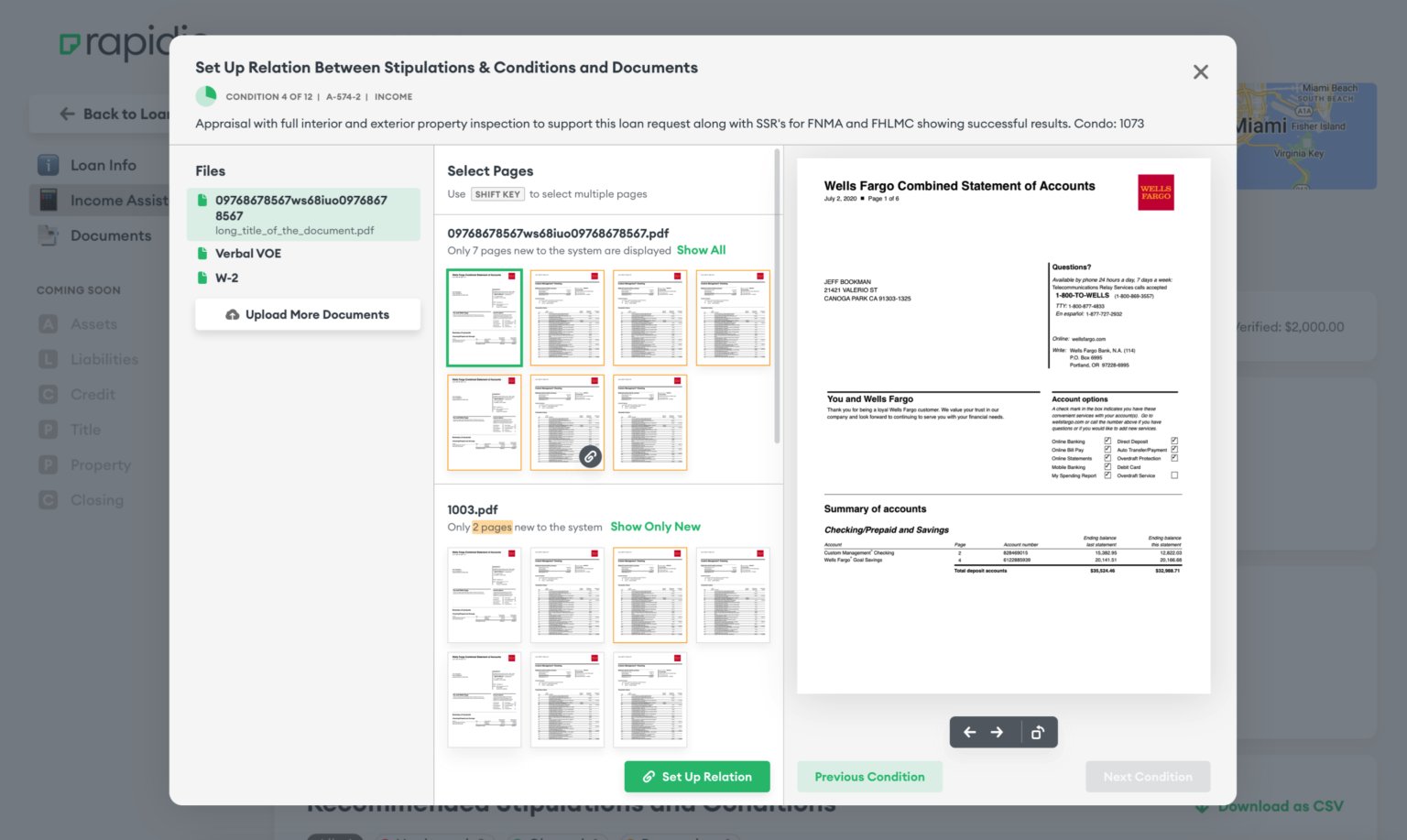
Task: Click the Show All link
Action: 701,250
